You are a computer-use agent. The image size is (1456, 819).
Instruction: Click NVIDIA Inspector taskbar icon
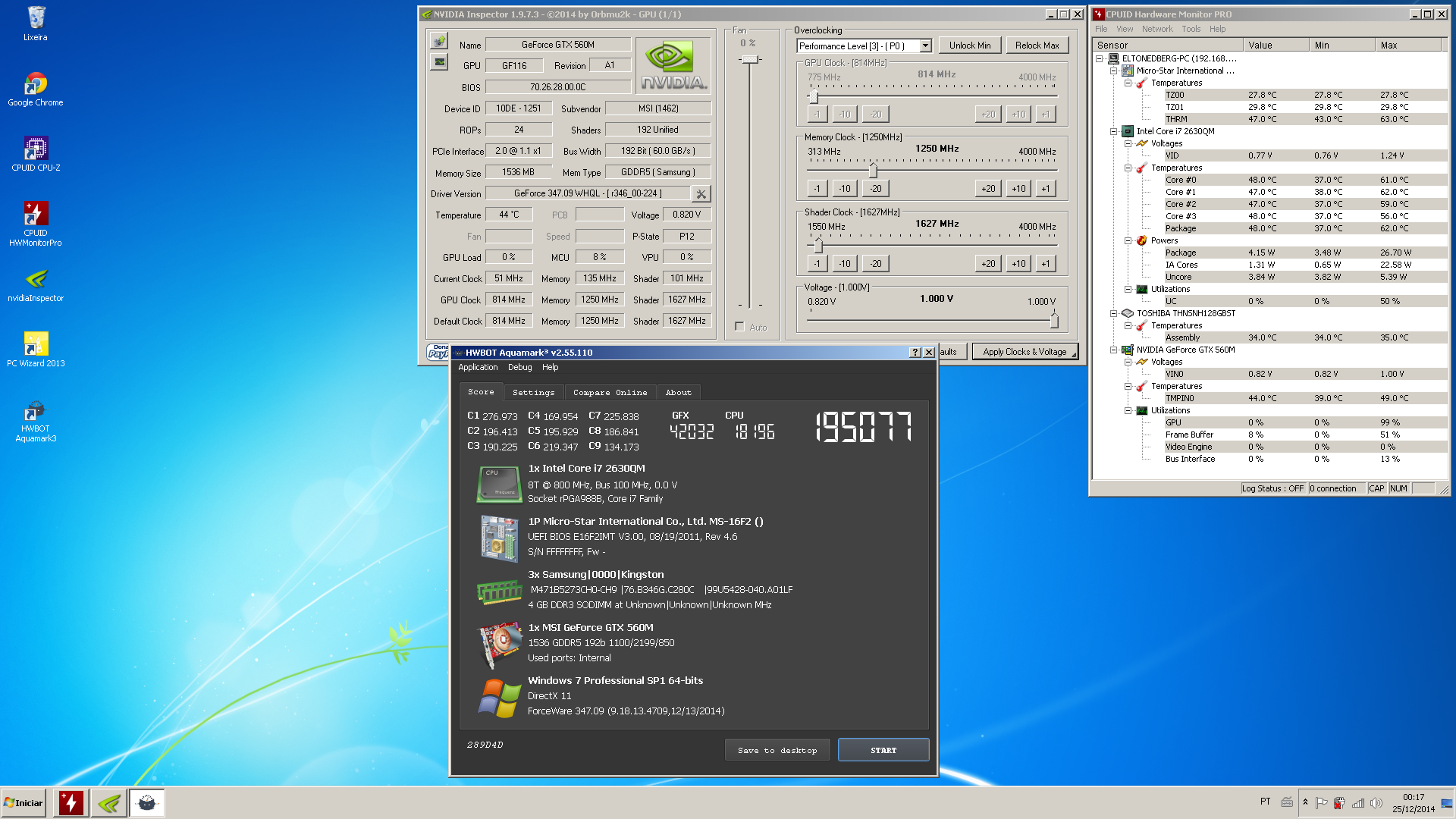coord(108,803)
